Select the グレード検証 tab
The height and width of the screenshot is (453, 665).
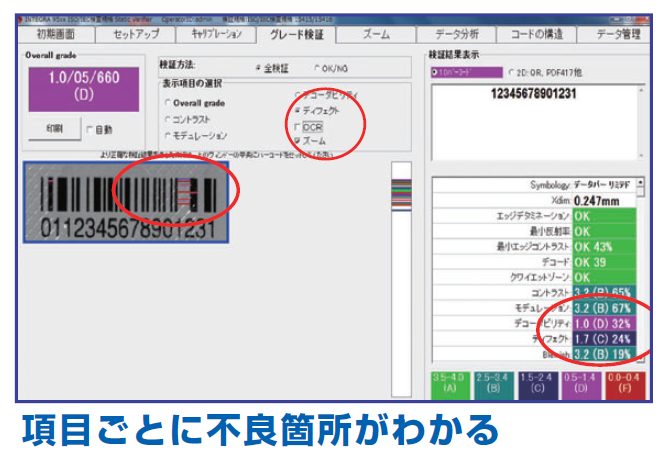point(296,35)
